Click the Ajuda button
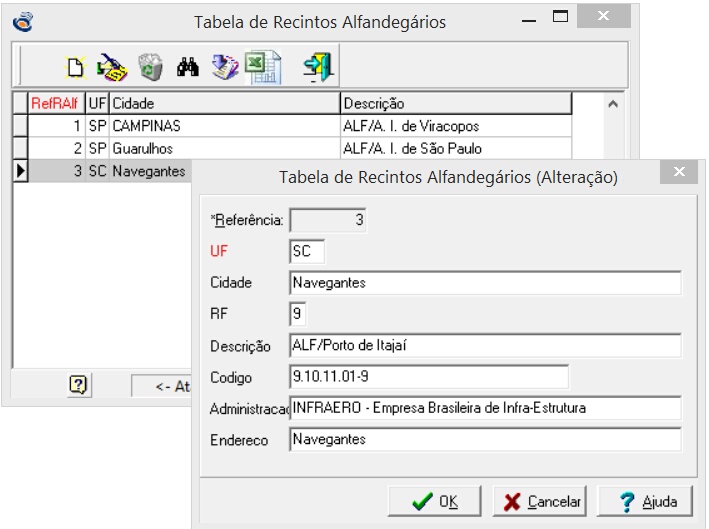This screenshot has width=709, height=529. 645,501
